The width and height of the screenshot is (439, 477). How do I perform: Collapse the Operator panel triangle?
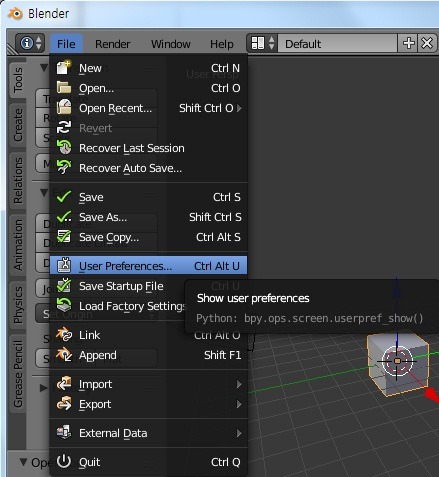pyautogui.click(x=23, y=462)
